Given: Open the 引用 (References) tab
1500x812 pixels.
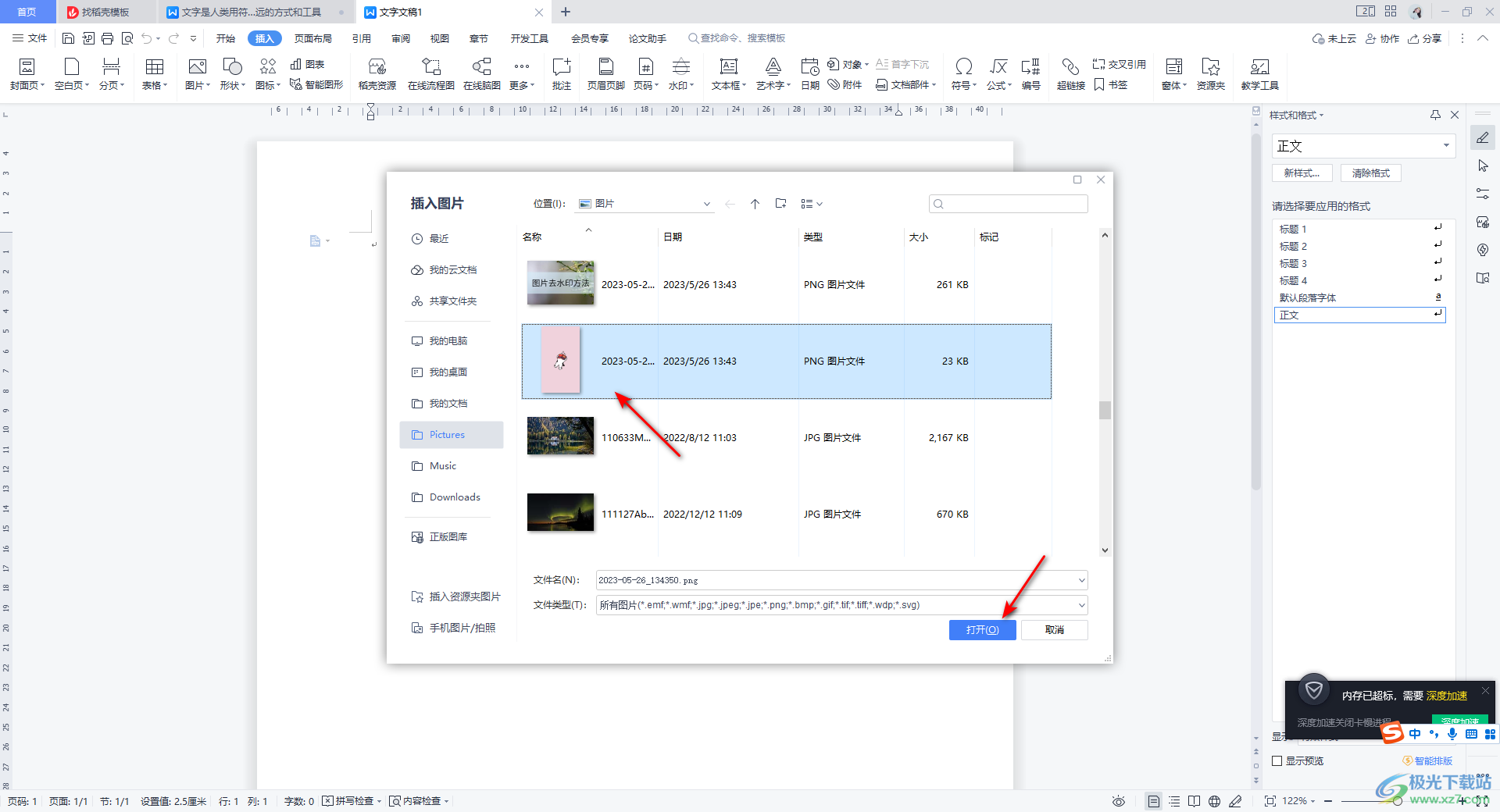Looking at the screenshot, I should (361, 38).
